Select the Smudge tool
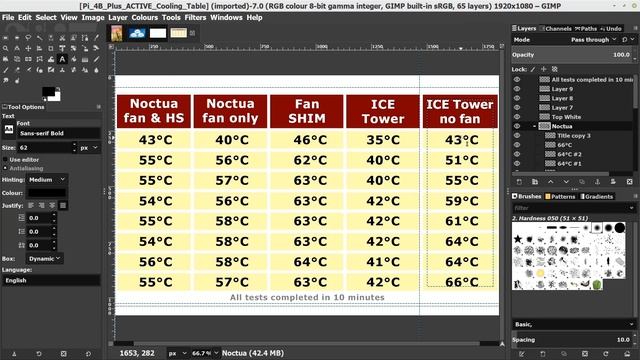Viewport: 640px width, 360px height. [x=5, y=80]
